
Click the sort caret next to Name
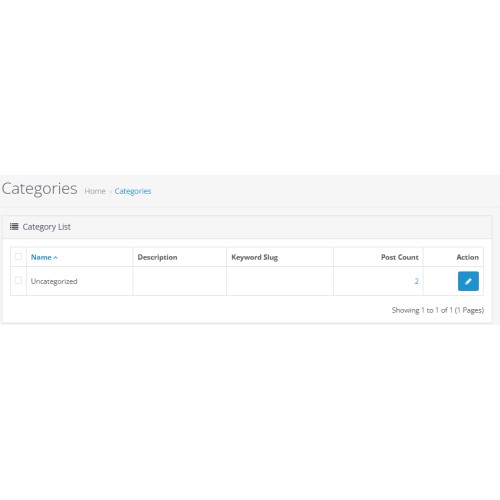click(55, 258)
